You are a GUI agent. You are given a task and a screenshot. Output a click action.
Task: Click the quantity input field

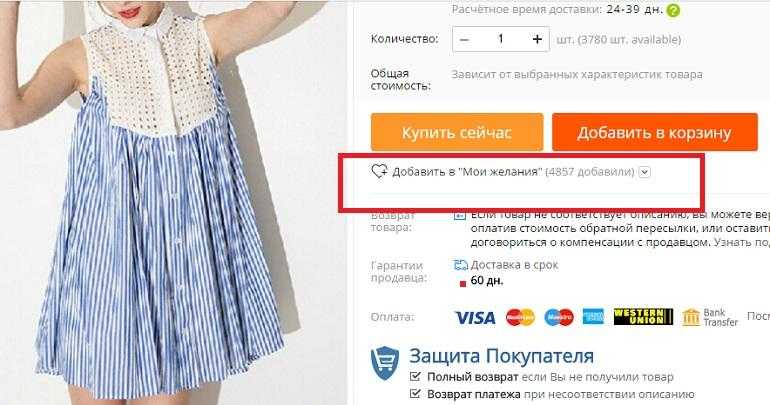[500, 39]
